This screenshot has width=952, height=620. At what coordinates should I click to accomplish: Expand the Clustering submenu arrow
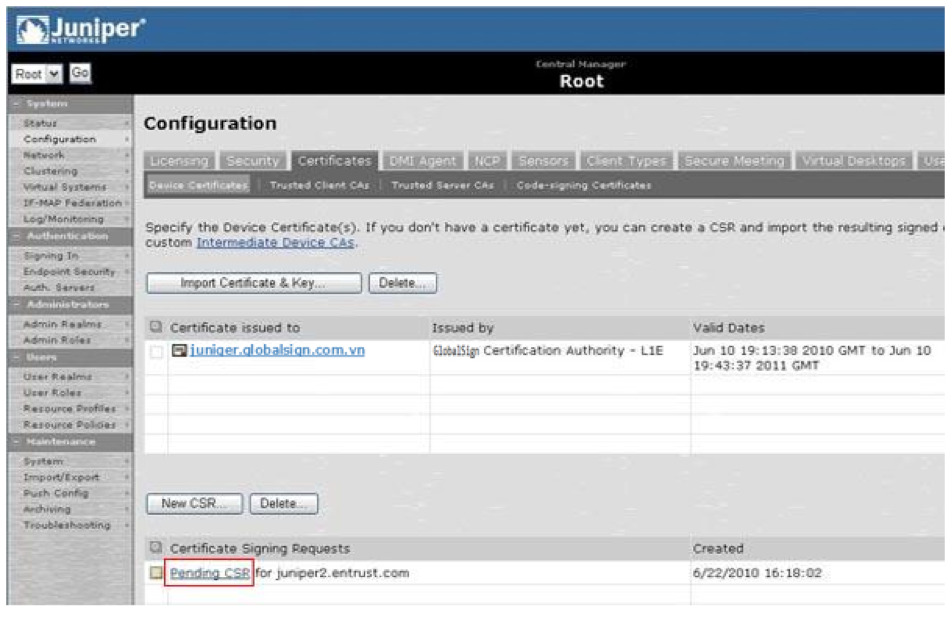tap(127, 171)
